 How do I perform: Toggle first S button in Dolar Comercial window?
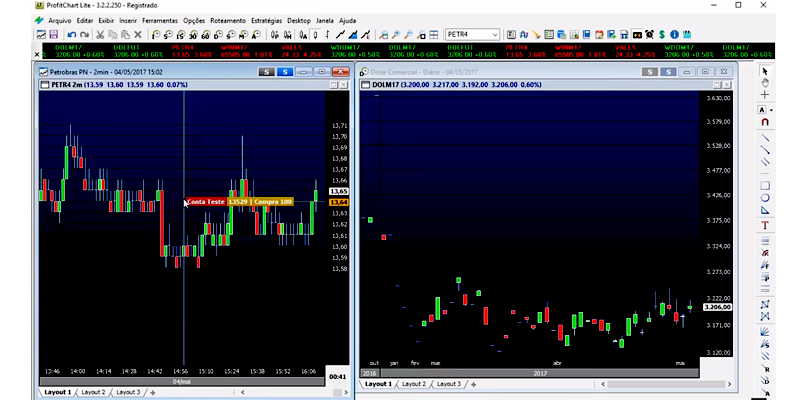(649, 72)
